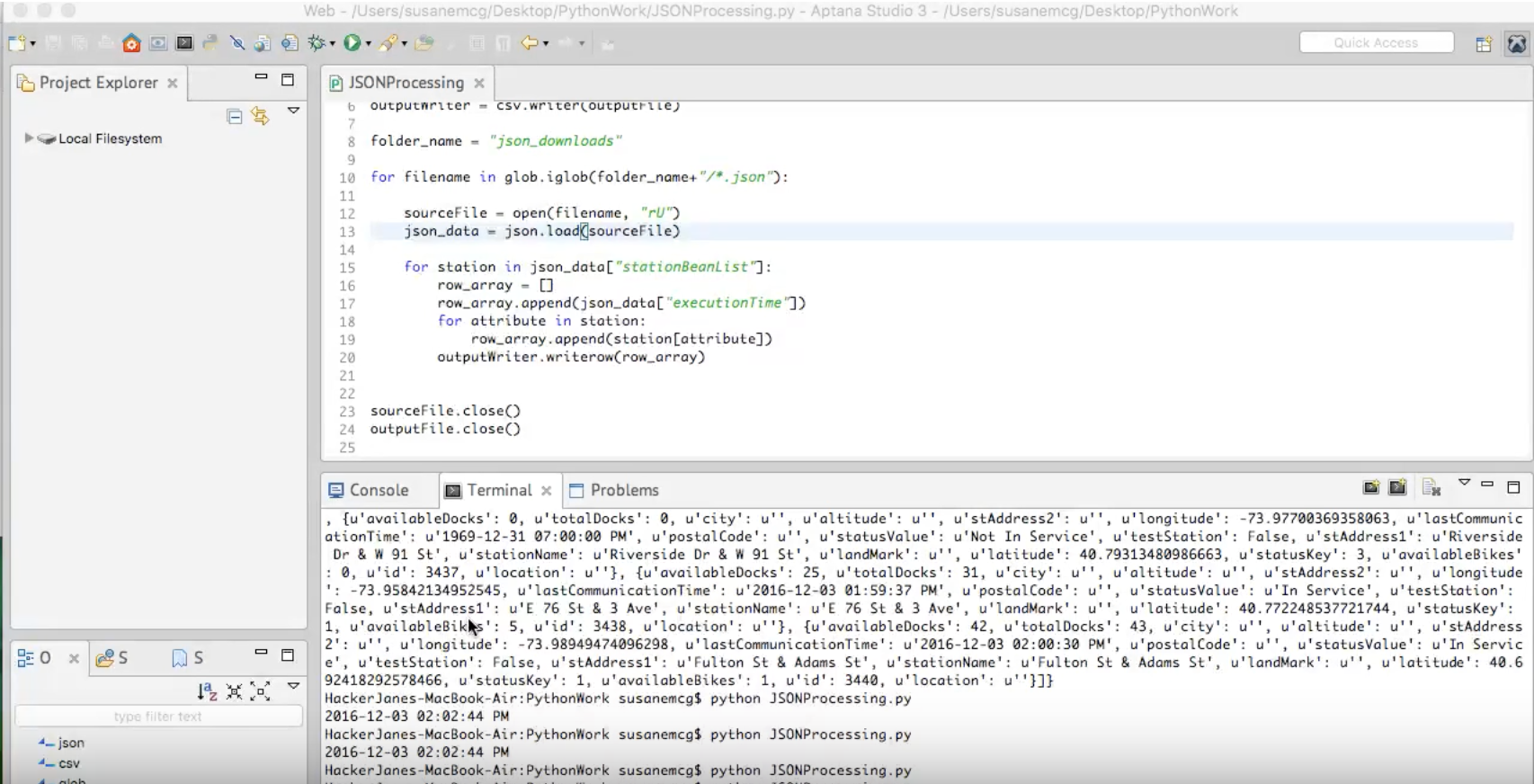The width and height of the screenshot is (1534, 784).
Task: Close the Project Explorer tab
Action: tap(172, 83)
